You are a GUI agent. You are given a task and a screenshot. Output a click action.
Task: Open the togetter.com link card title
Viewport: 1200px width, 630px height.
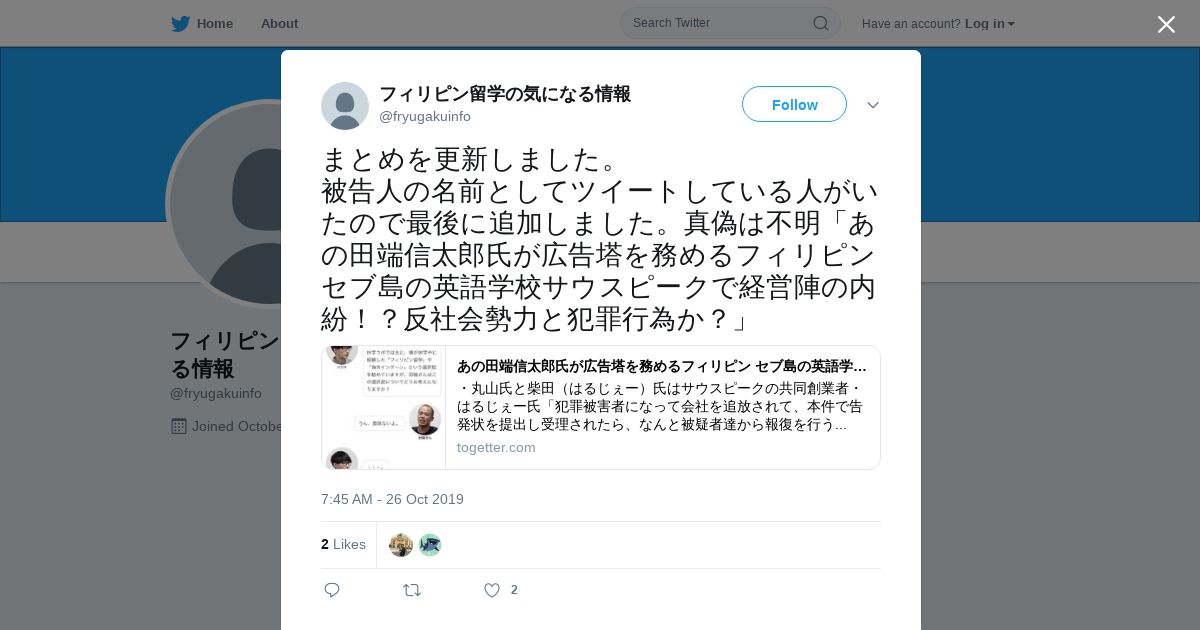pyautogui.click(x=662, y=366)
